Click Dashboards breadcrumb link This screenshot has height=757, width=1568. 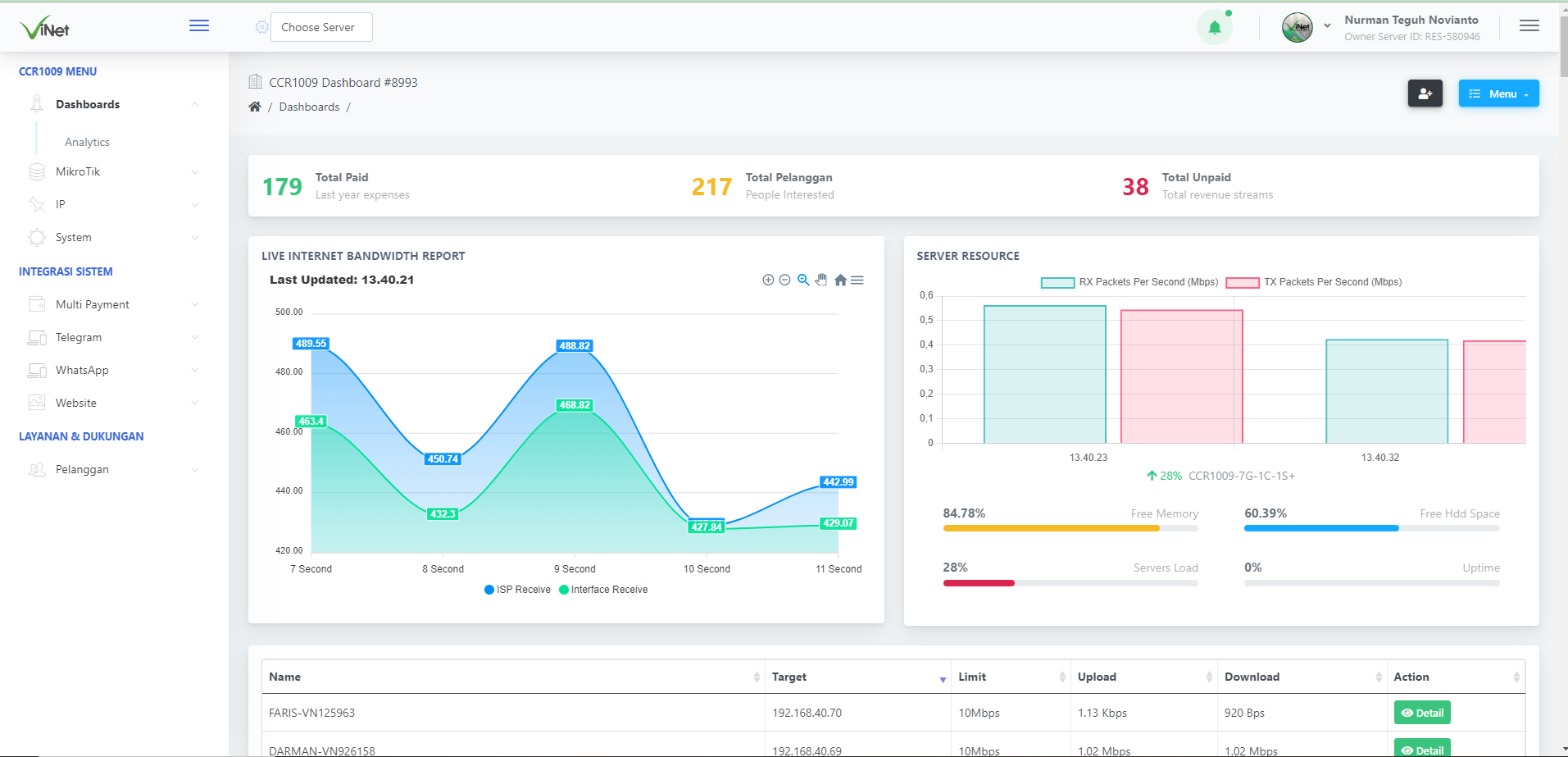pos(309,107)
